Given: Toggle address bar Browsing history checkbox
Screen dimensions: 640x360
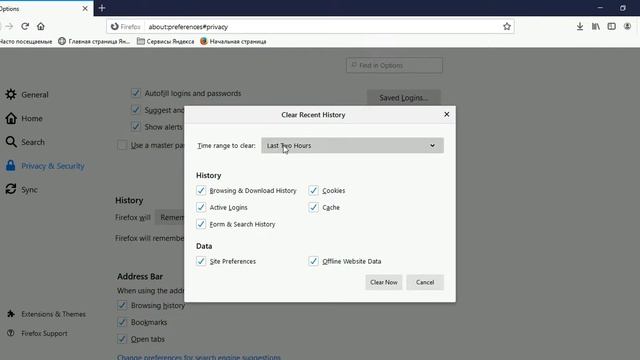Looking at the screenshot, I should pyautogui.click(x=122, y=305).
